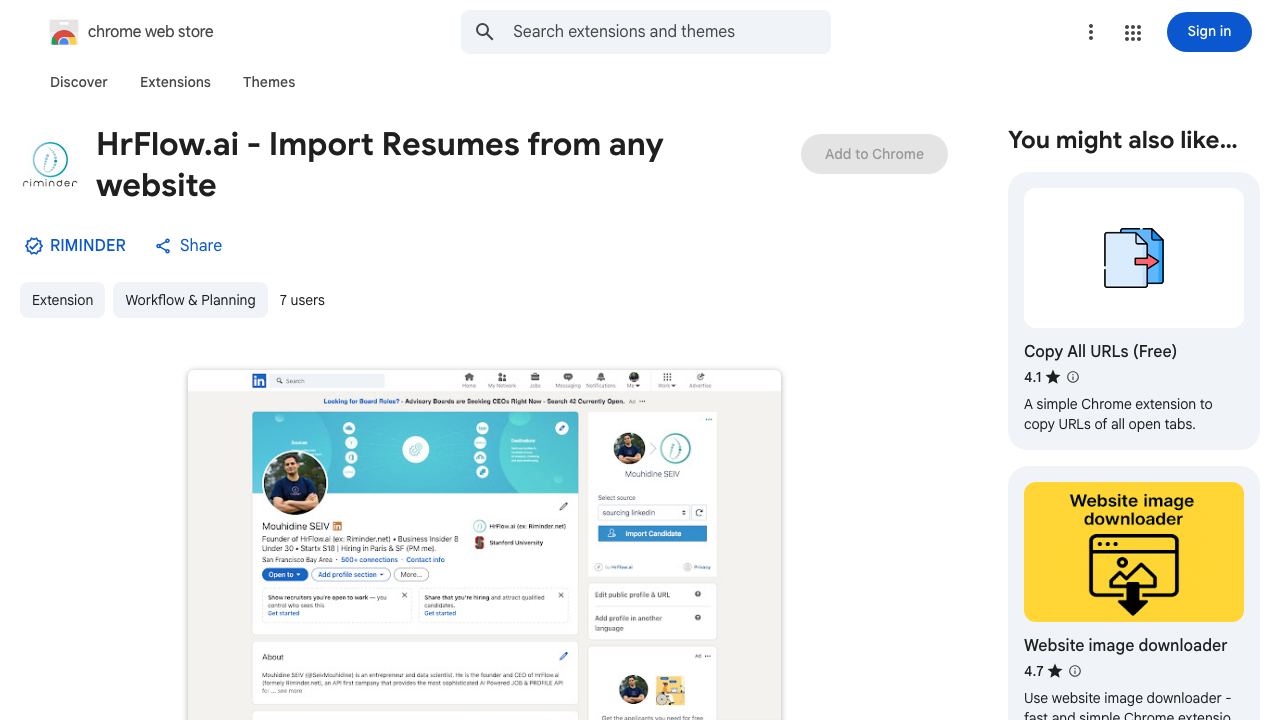Click the verified publisher badge beside RIMINDER
The height and width of the screenshot is (720, 1280).
(34, 246)
